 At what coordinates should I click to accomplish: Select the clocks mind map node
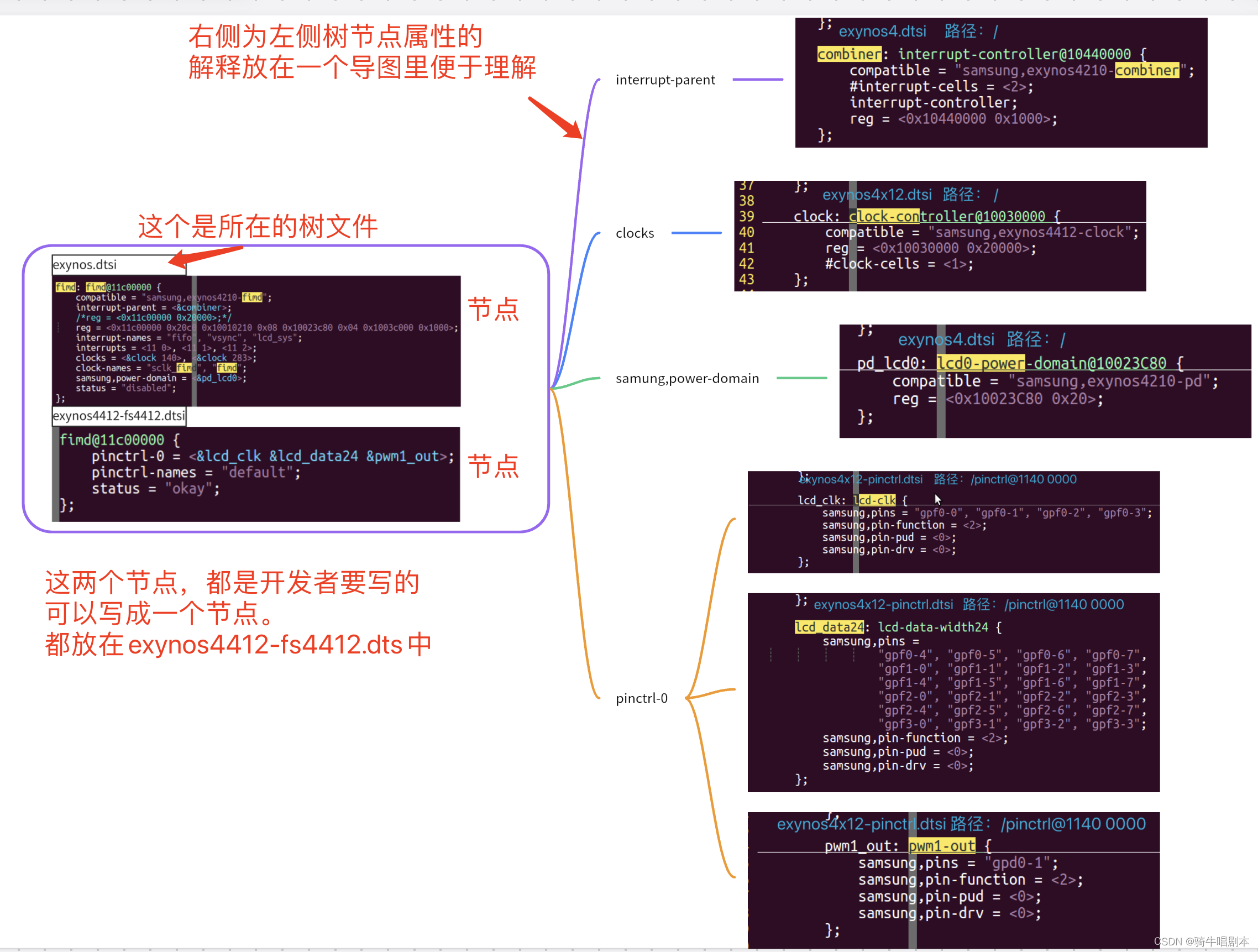(x=635, y=233)
